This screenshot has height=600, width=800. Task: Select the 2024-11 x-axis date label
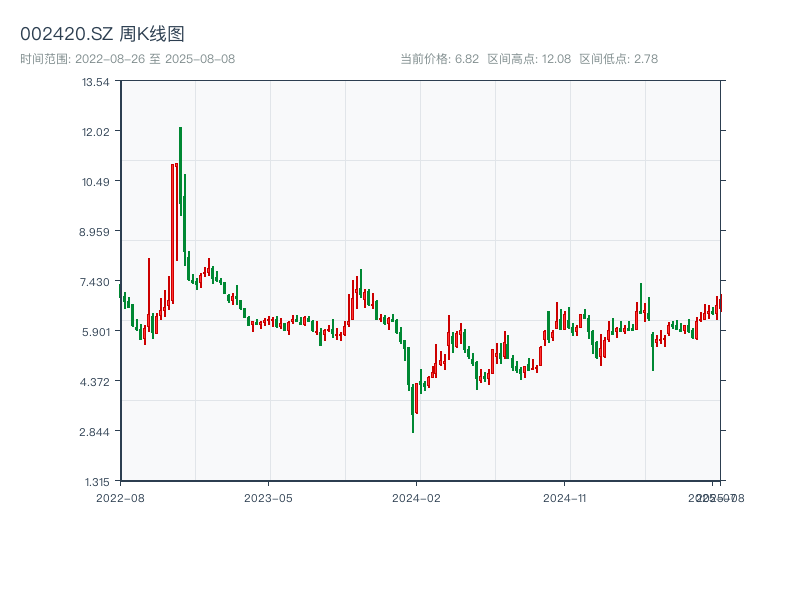(x=565, y=497)
